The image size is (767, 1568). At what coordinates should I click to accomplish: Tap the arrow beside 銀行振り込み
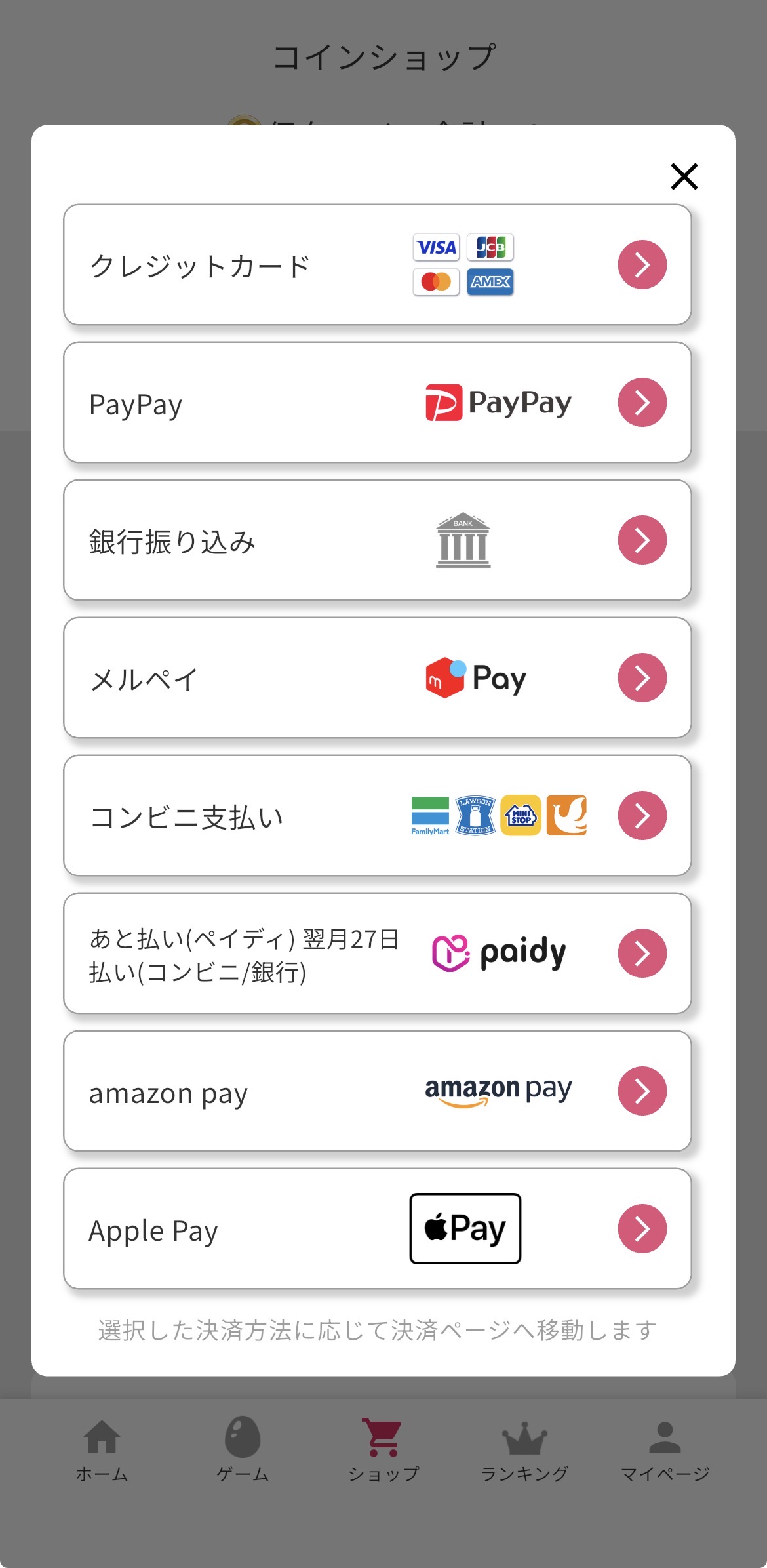[642, 540]
